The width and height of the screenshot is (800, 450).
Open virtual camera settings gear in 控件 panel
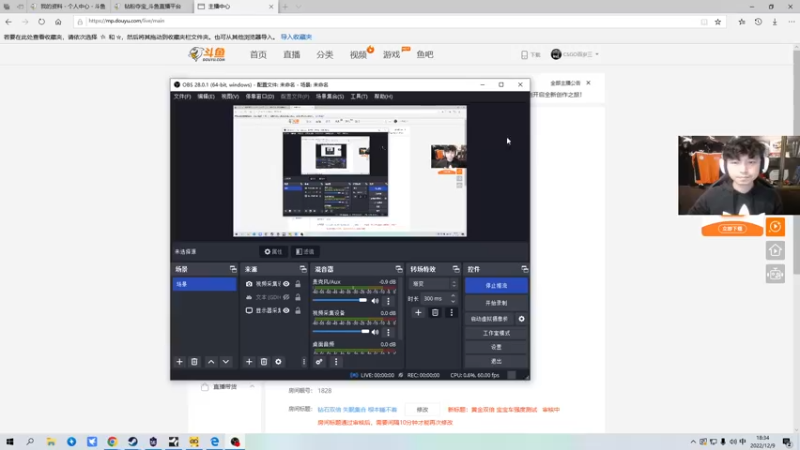[521, 319]
